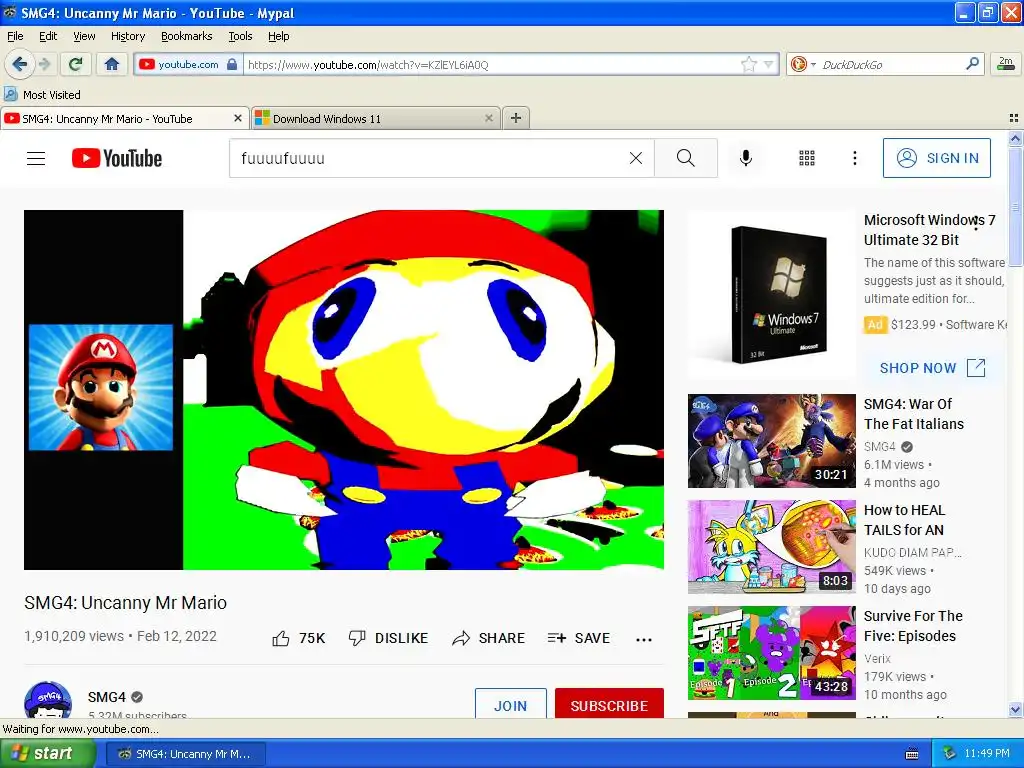Save the video to a playlist
1024x768 pixels.
click(x=579, y=638)
